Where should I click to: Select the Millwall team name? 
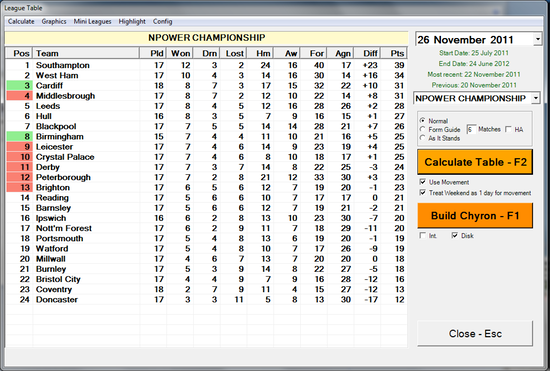pyautogui.click(x=51, y=258)
